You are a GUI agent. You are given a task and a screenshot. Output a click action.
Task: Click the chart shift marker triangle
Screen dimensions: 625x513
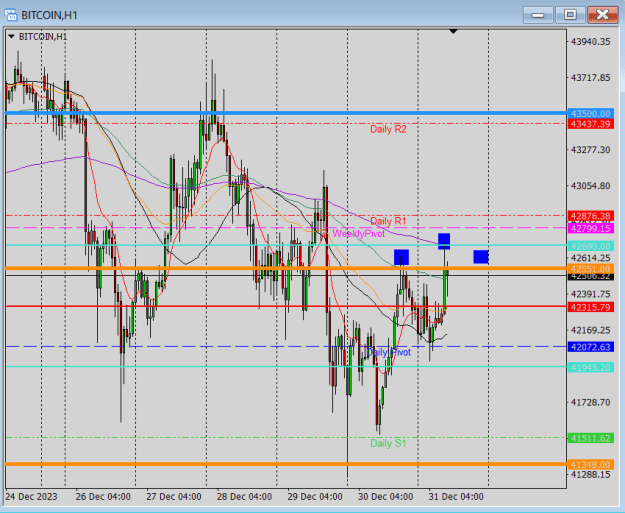(x=453, y=31)
